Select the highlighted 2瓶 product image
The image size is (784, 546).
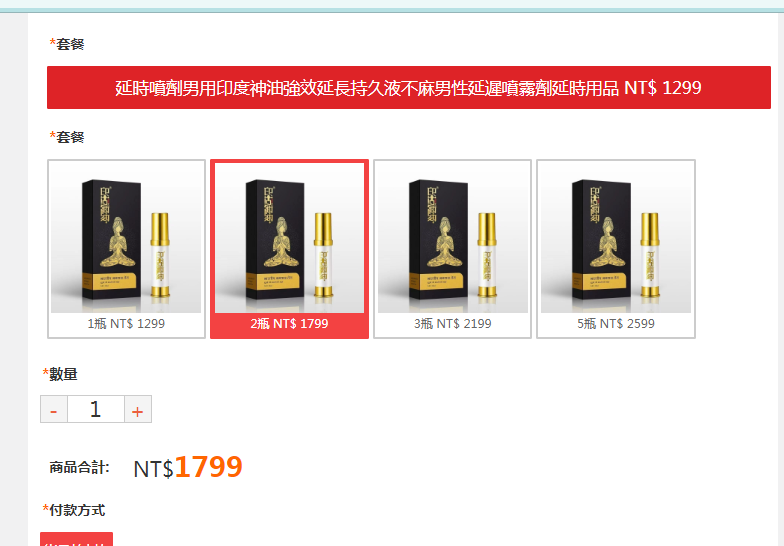(x=290, y=238)
